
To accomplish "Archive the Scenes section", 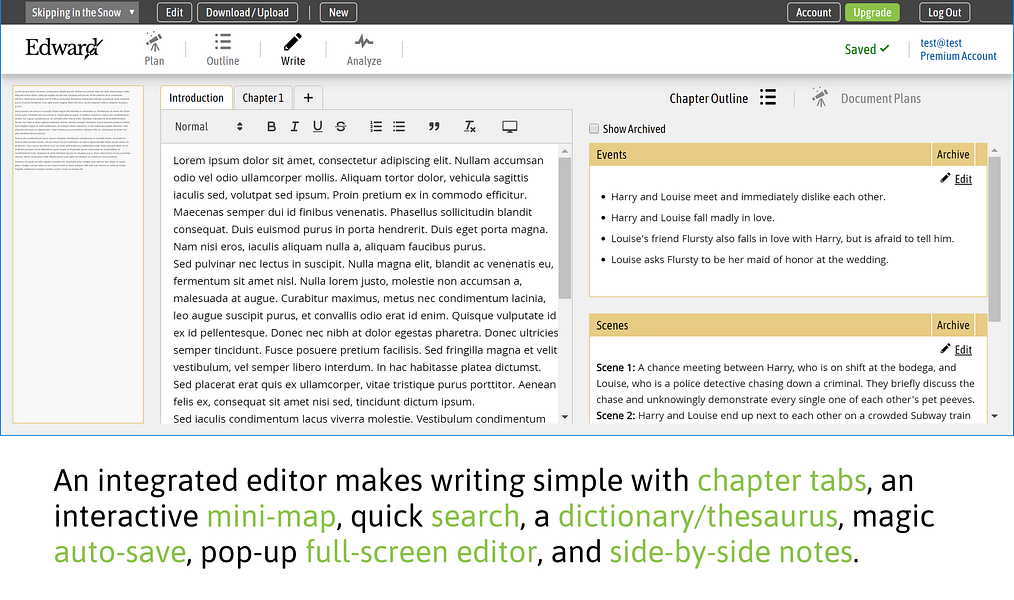I will (x=952, y=325).
